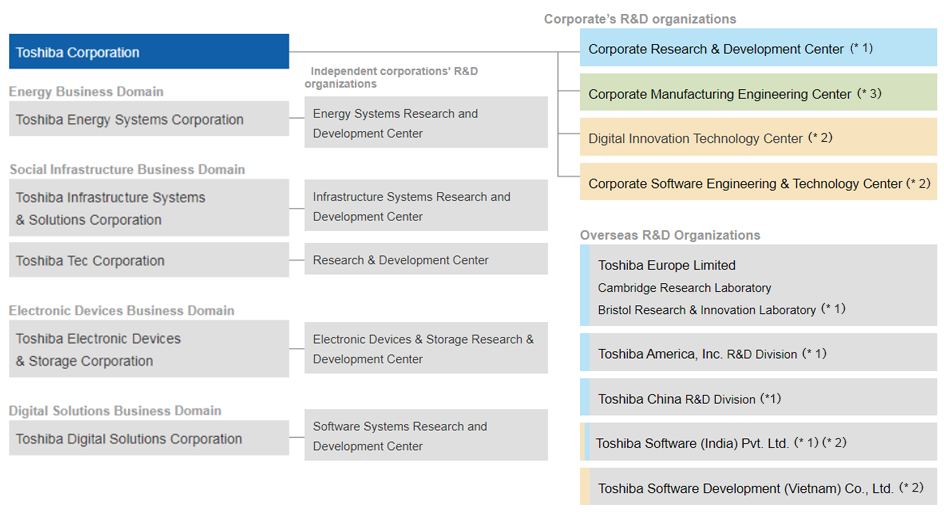Click Cambridge Research Laboratory
Viewport: 944px width, 520px height.
[685, 288]
